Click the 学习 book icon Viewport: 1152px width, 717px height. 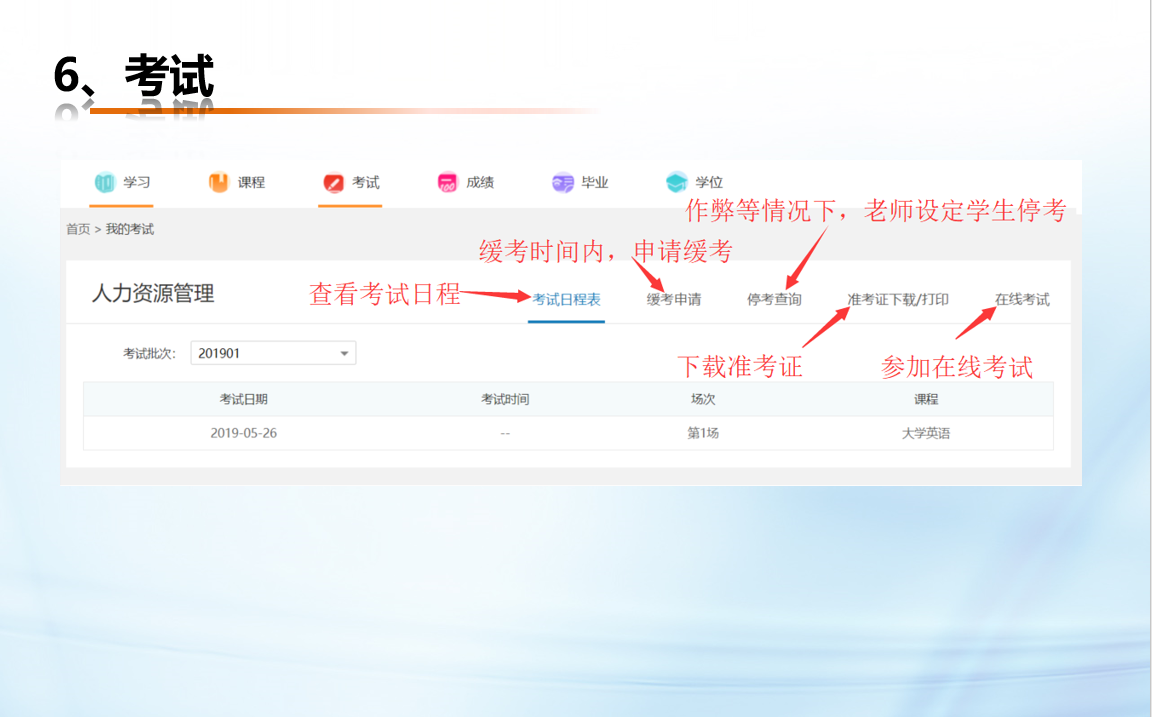(105, 183)
